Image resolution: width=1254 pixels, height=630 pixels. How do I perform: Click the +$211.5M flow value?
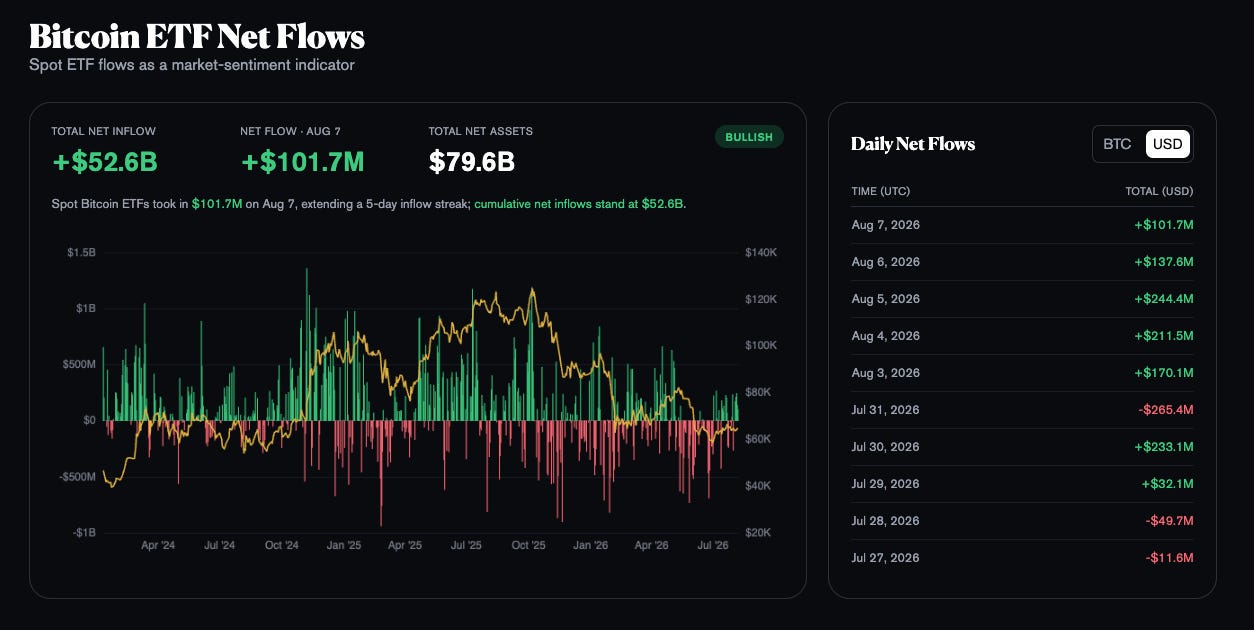tap(1164, 336)
